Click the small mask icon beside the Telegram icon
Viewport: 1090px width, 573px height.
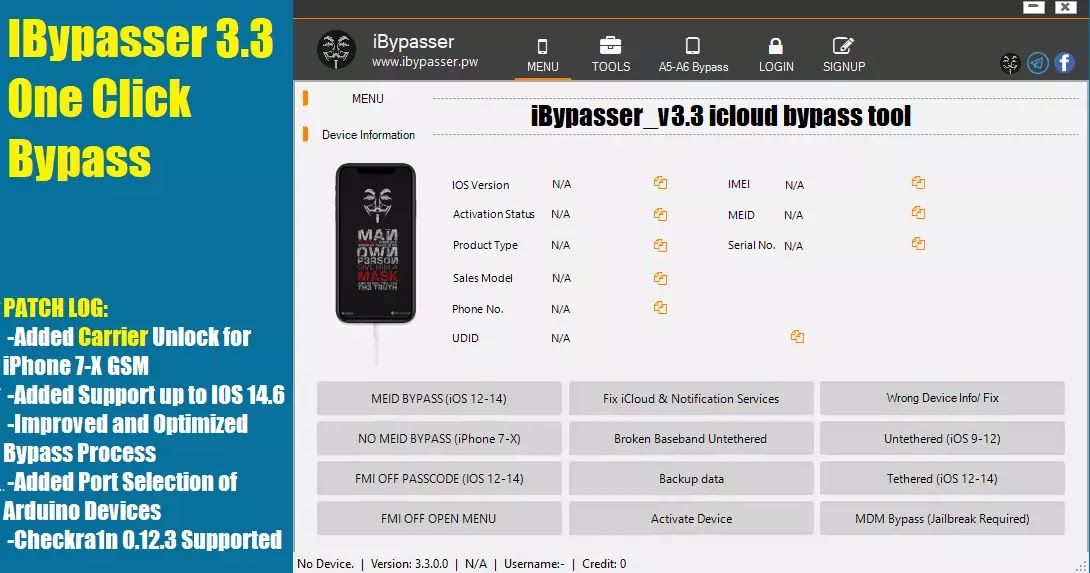tap(1010, 63)
